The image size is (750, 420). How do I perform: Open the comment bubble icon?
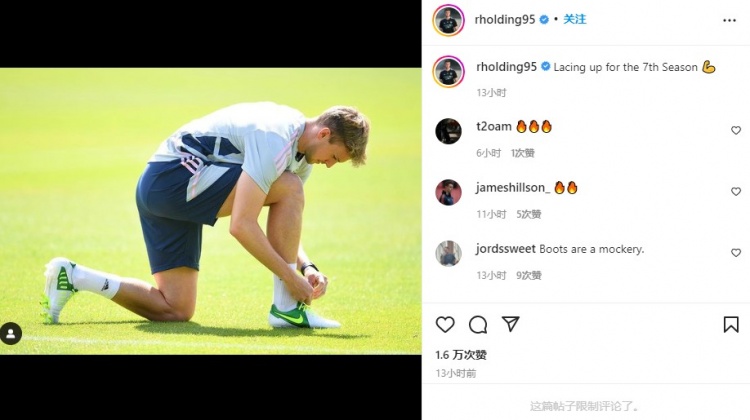tap(478, 324)
